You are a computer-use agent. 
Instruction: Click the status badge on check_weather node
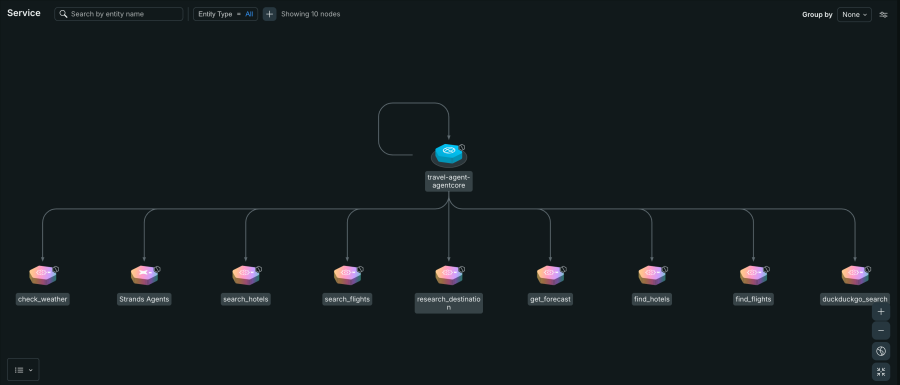(56, 269)
